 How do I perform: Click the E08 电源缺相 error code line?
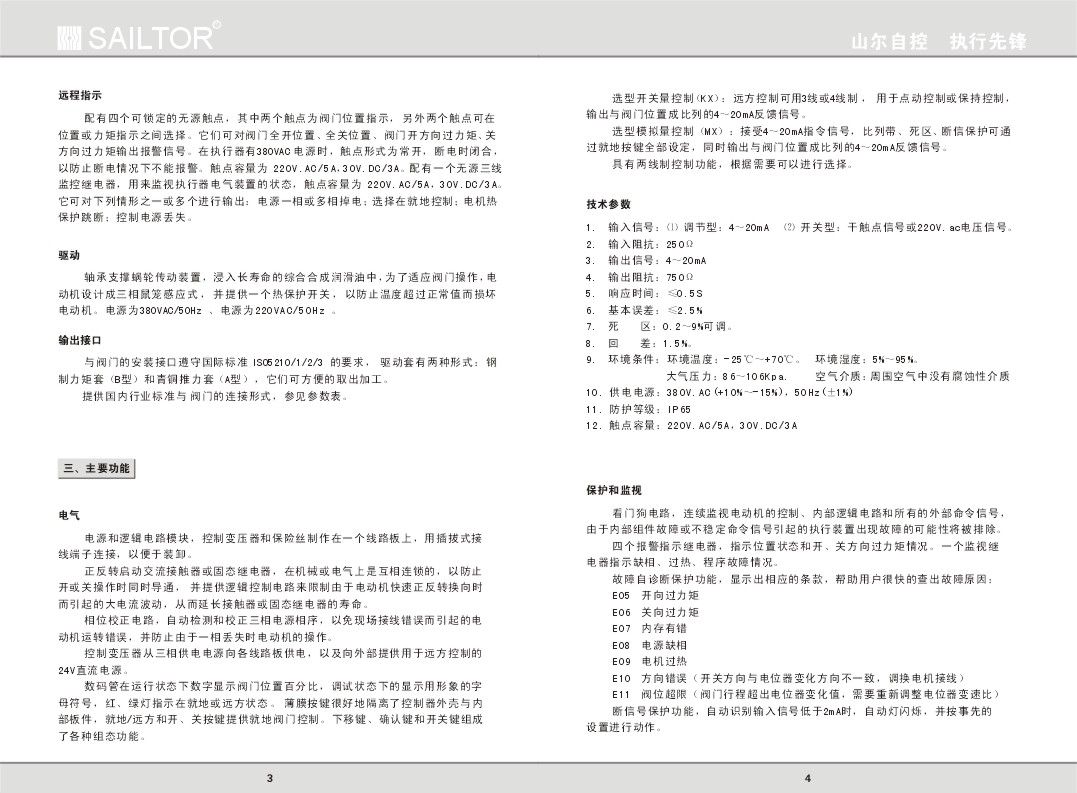click(x=650, y=645)
